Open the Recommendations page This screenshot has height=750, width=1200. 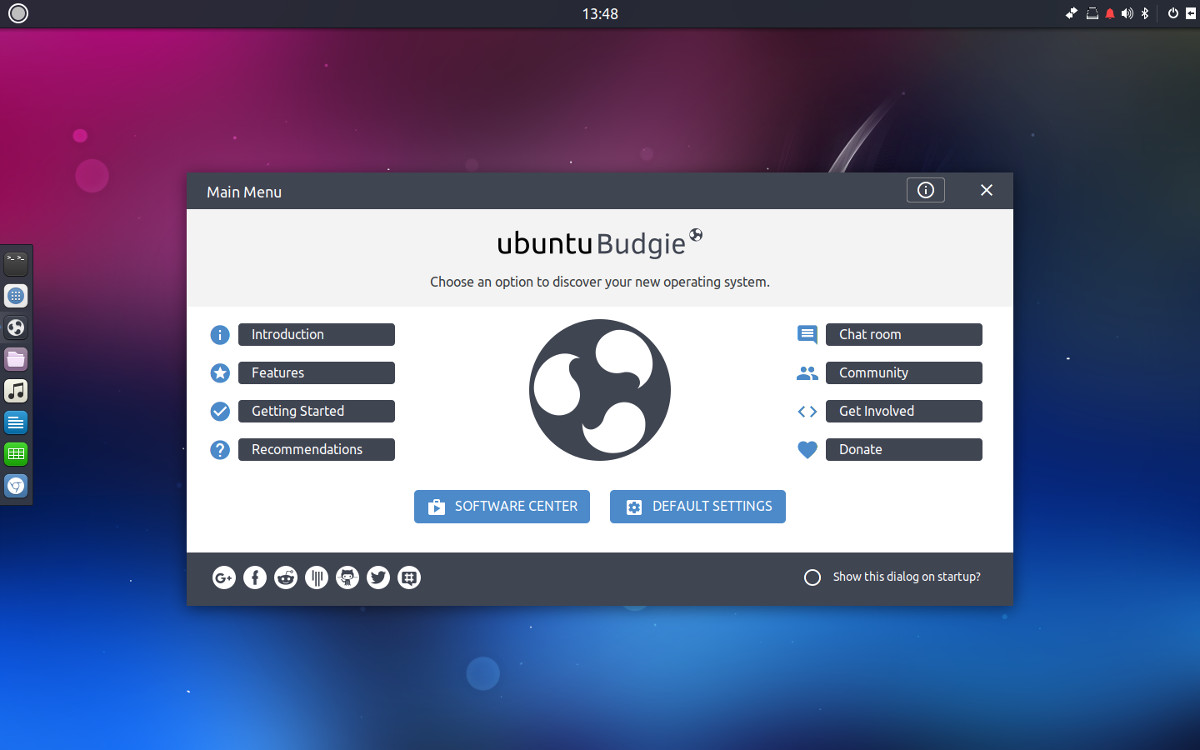[316, 449]
